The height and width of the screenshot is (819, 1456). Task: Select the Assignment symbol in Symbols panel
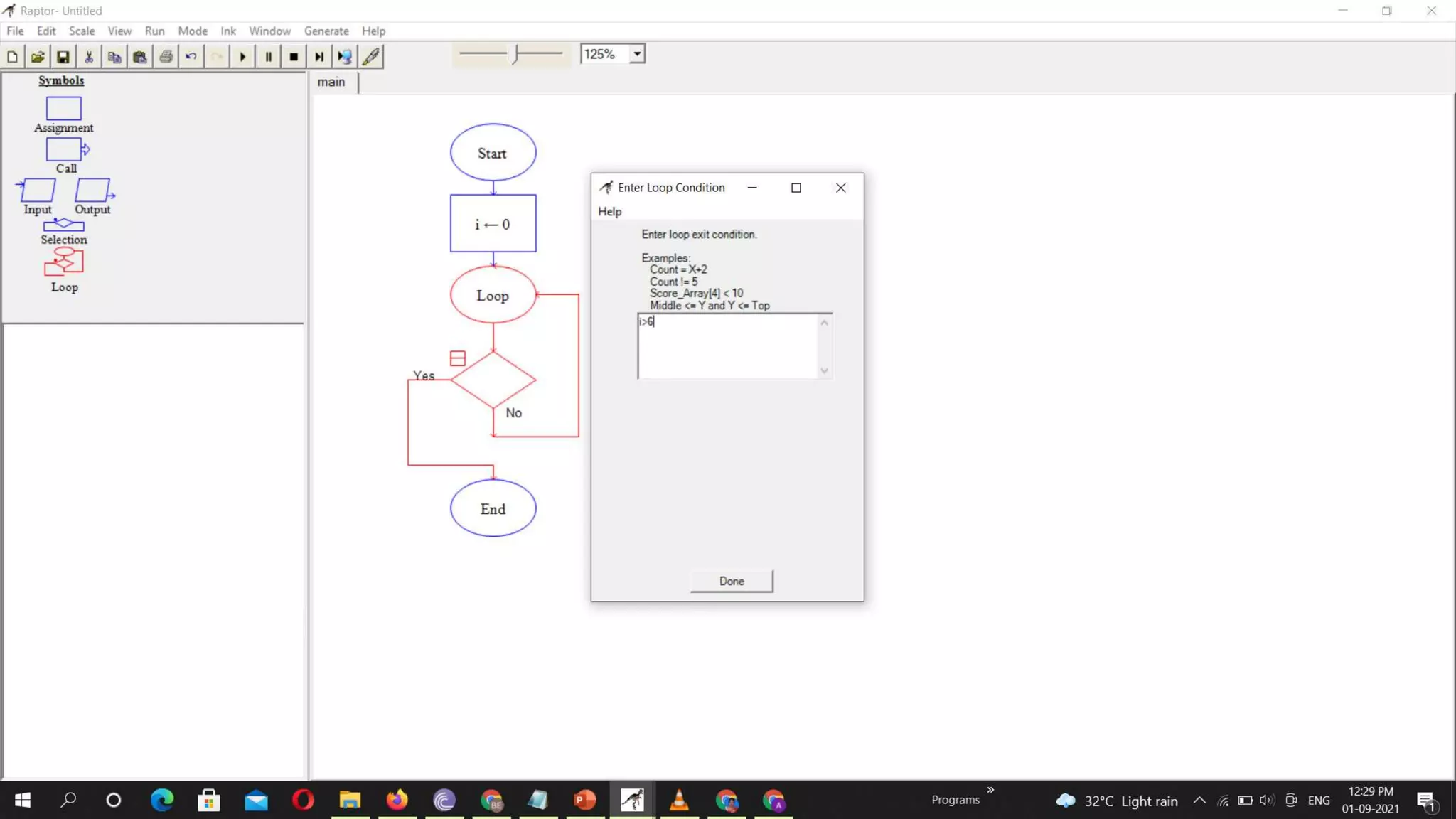[63, 109]
